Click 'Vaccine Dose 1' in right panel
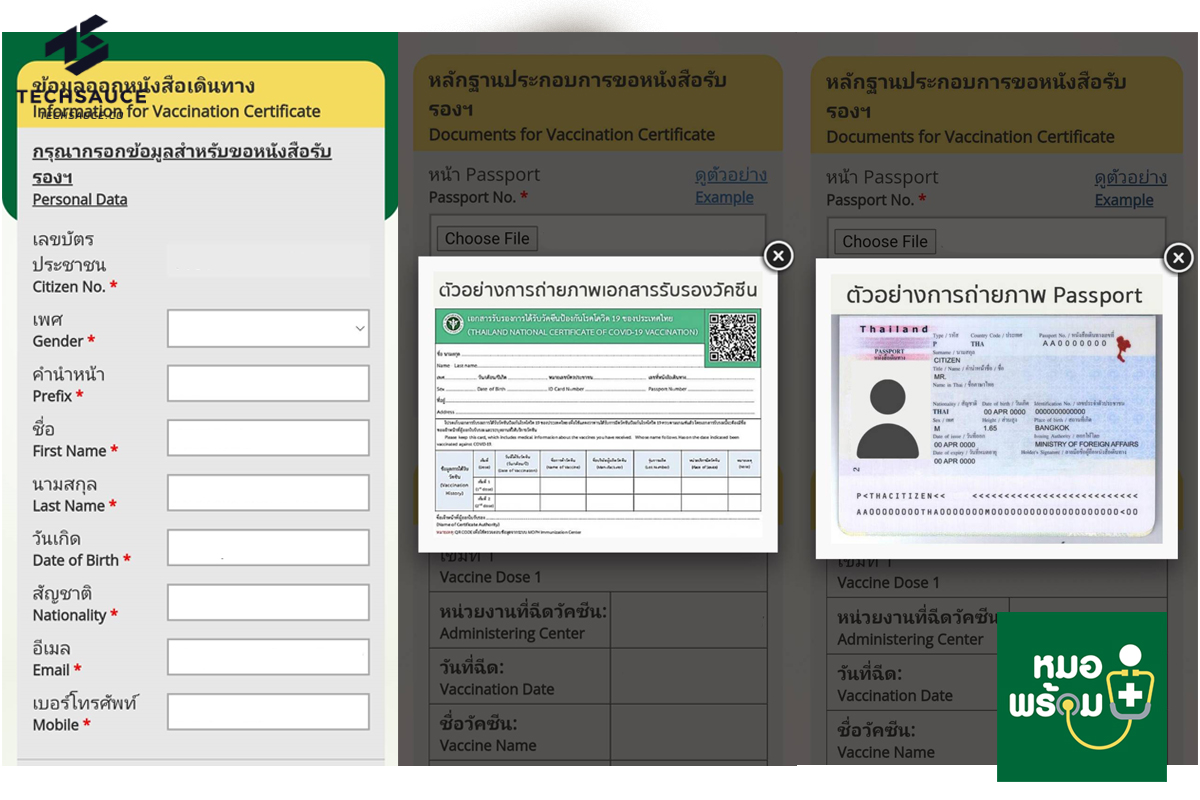Screen dimensions: 1200x800 click(x=889, y=582)
